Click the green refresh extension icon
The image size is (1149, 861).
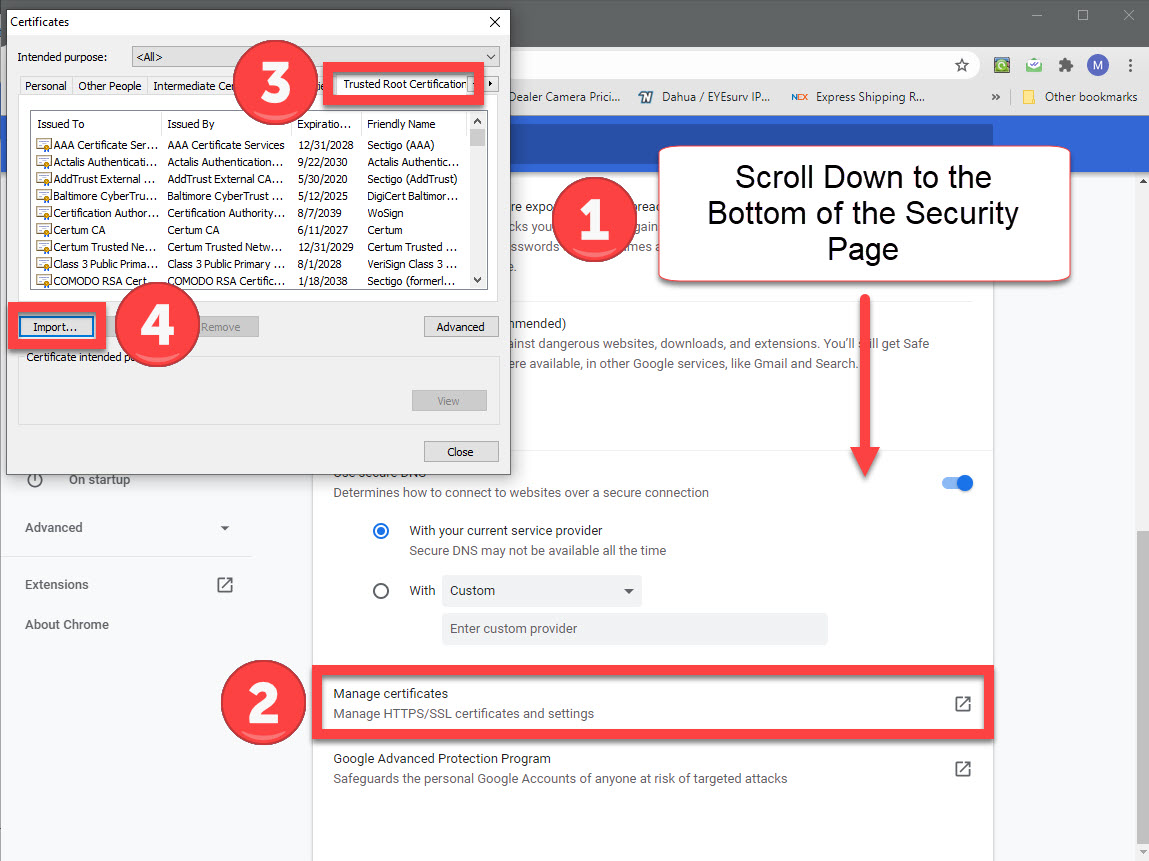[1001, 65]
